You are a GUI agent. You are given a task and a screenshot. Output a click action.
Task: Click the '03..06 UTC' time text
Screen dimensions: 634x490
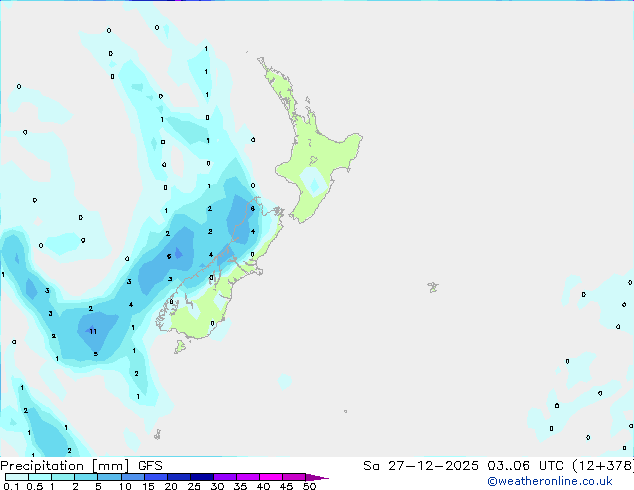525,466
